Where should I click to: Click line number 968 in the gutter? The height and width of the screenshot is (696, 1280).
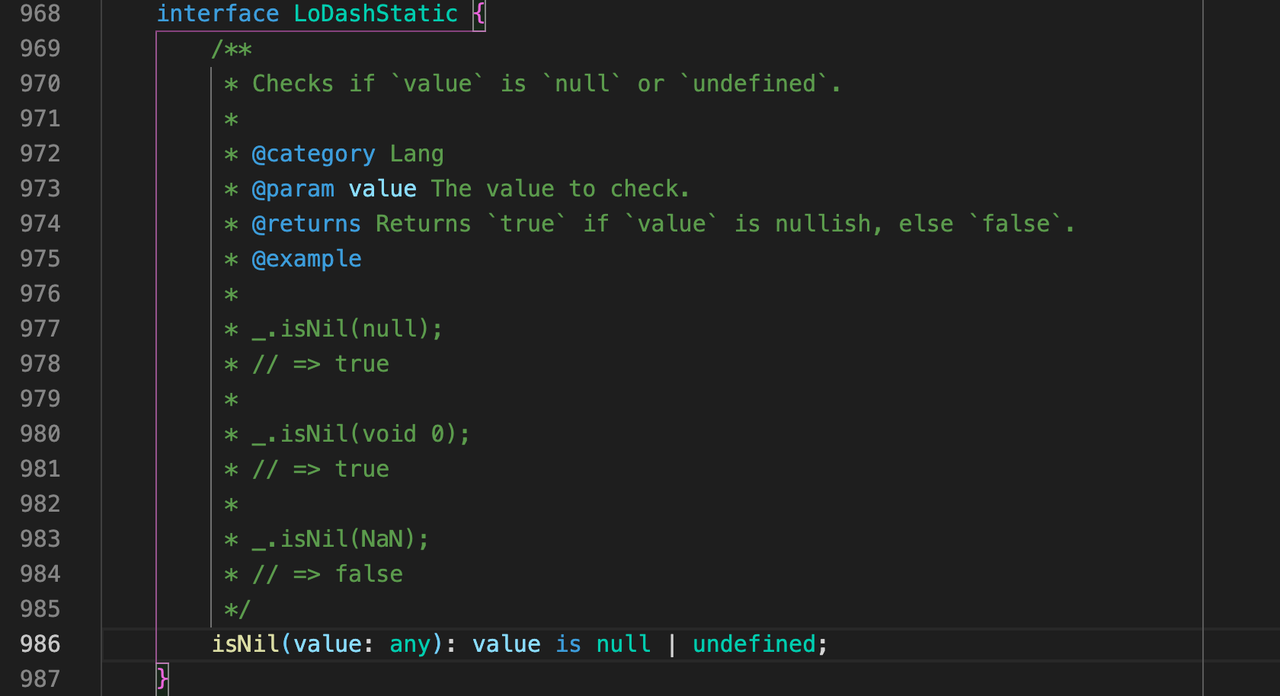tap(40, 14)
